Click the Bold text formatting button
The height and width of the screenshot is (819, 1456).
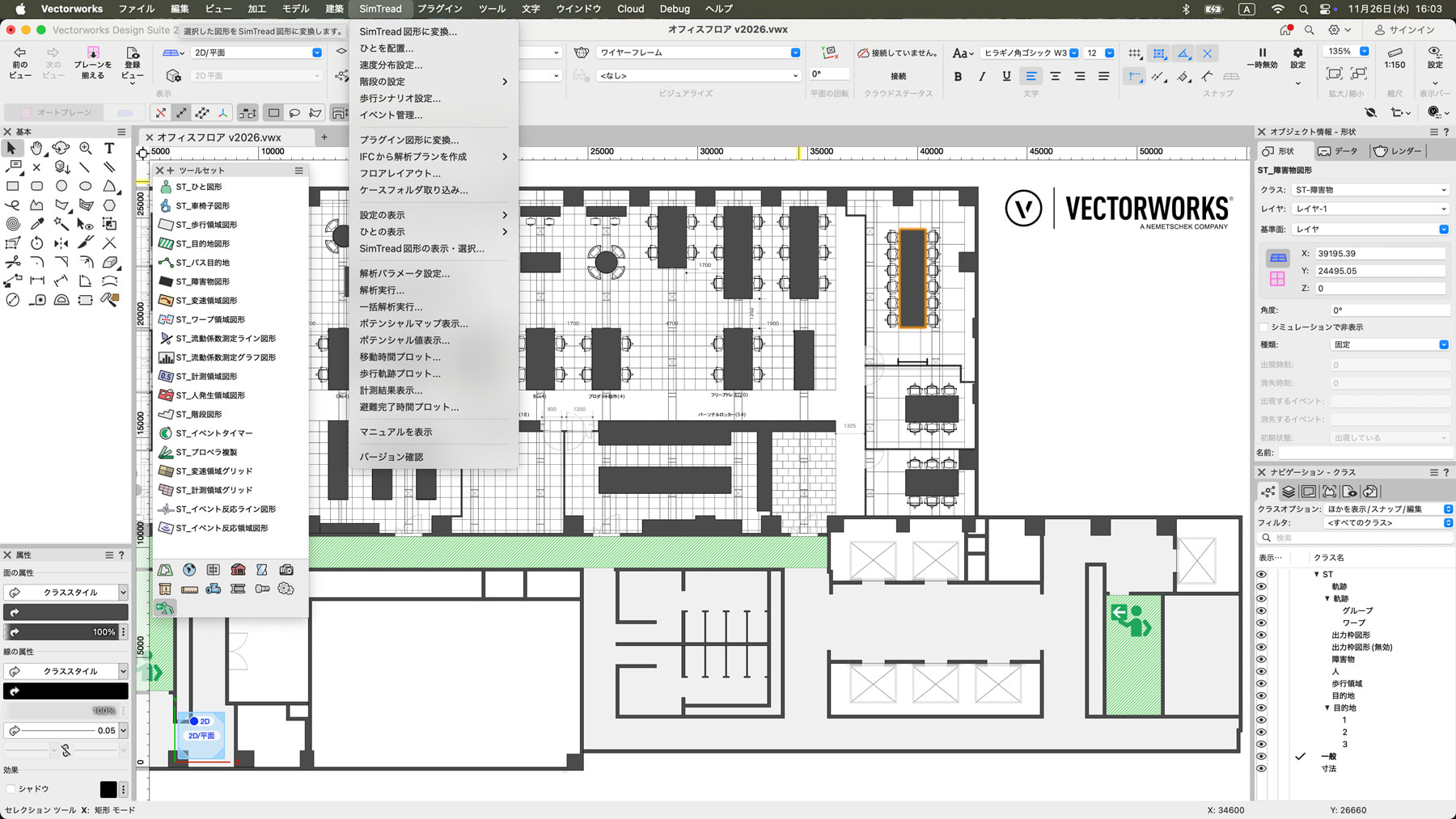(958, 76)
